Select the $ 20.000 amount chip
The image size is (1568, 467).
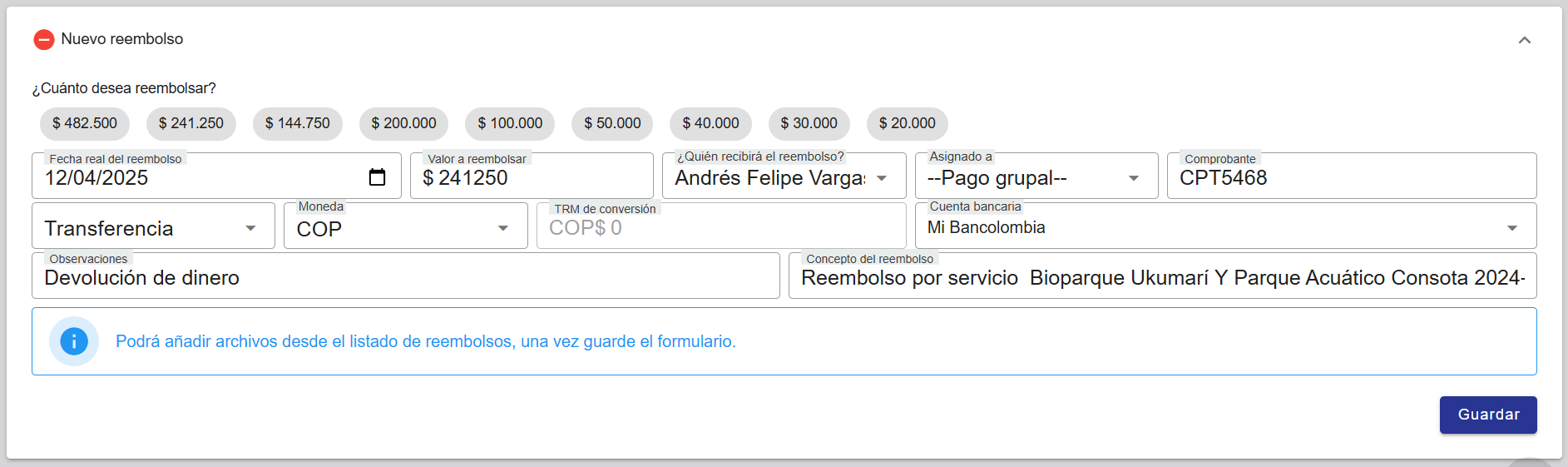coord(907,123)
